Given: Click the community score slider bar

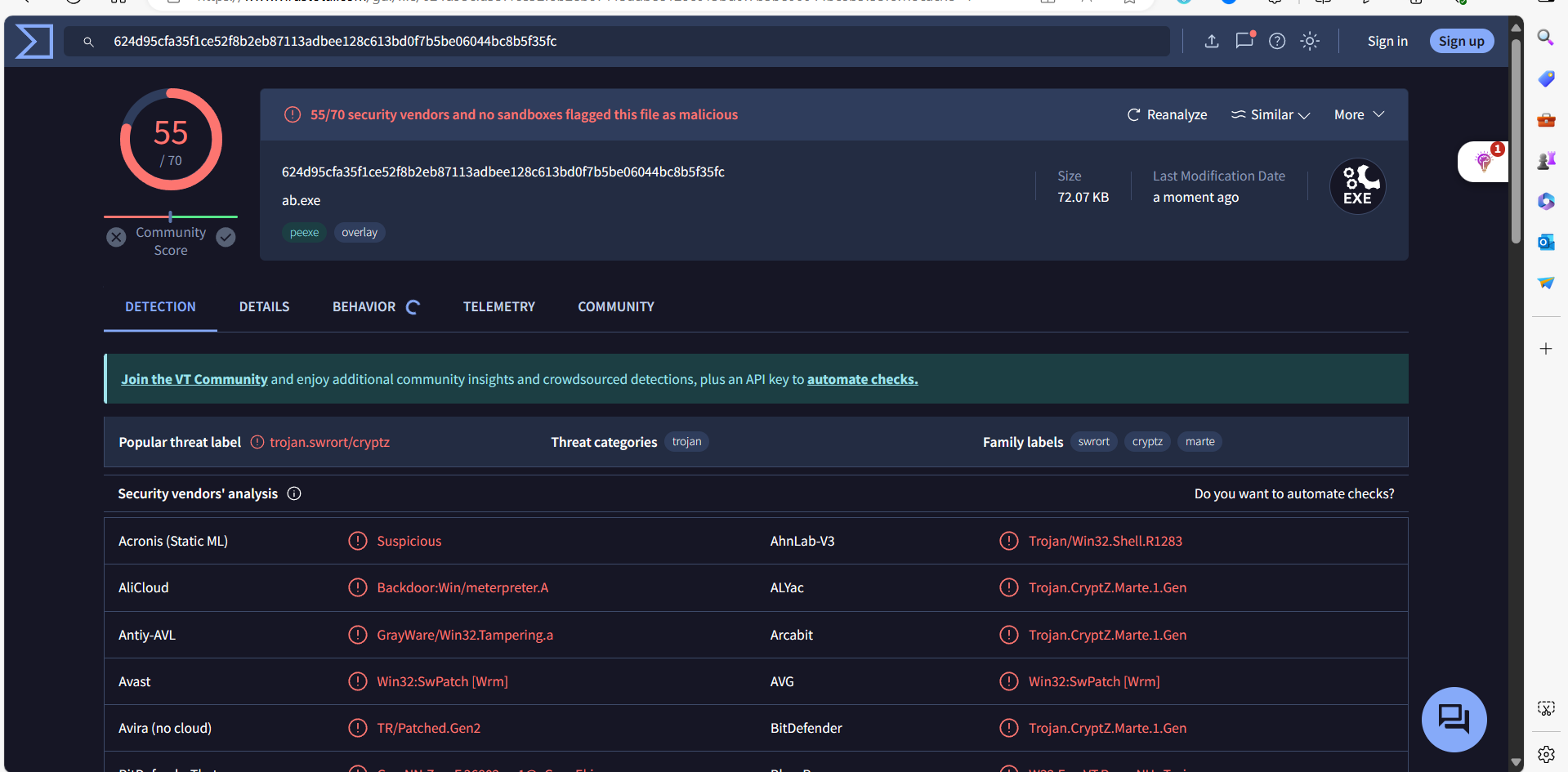Looking at the screenshot, I should 171,216.
